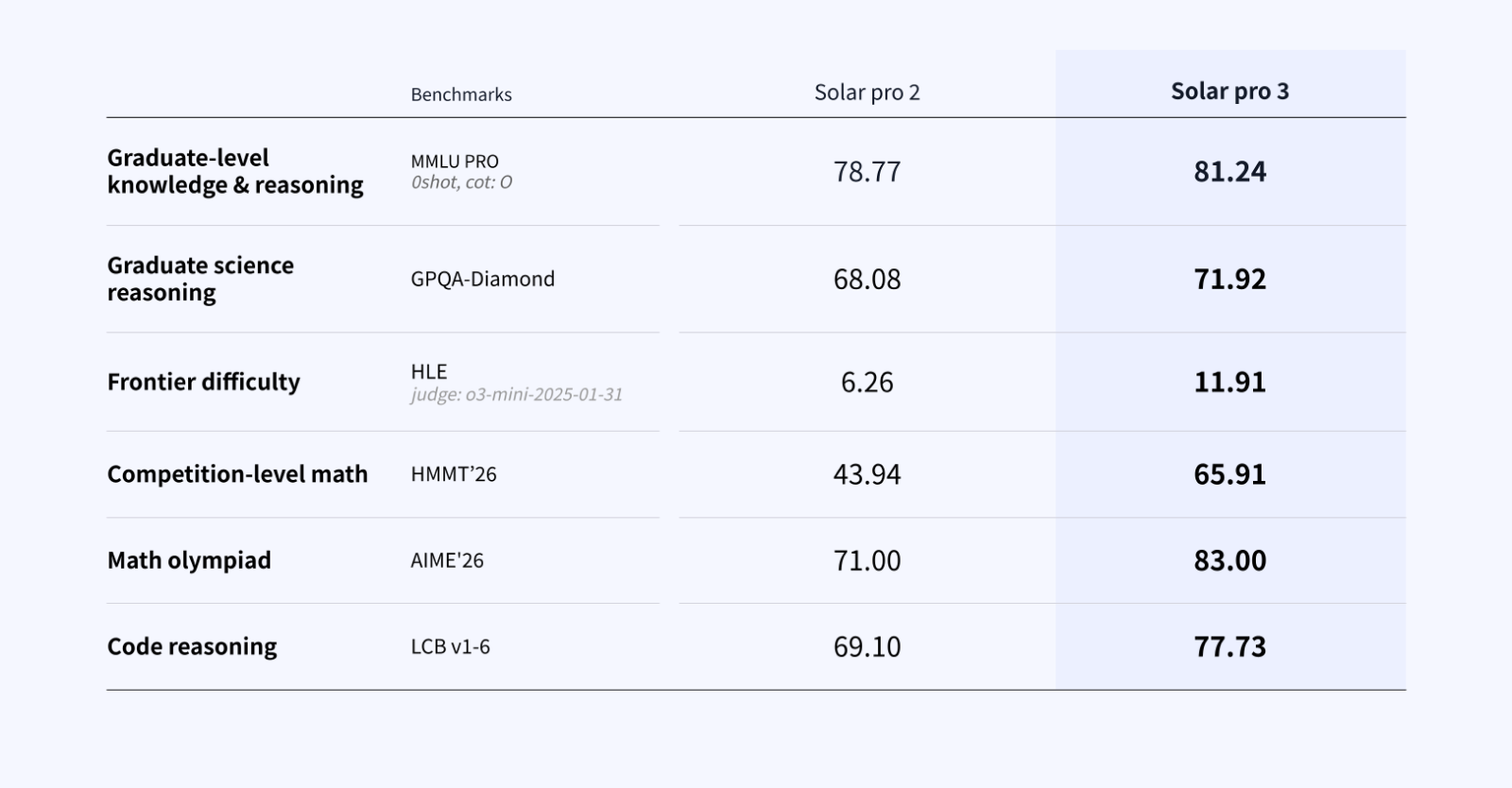Click the 'judge: o3-mini-2025-01-31' note
Screen dimensions: 1512x788
tap(517, 394)
